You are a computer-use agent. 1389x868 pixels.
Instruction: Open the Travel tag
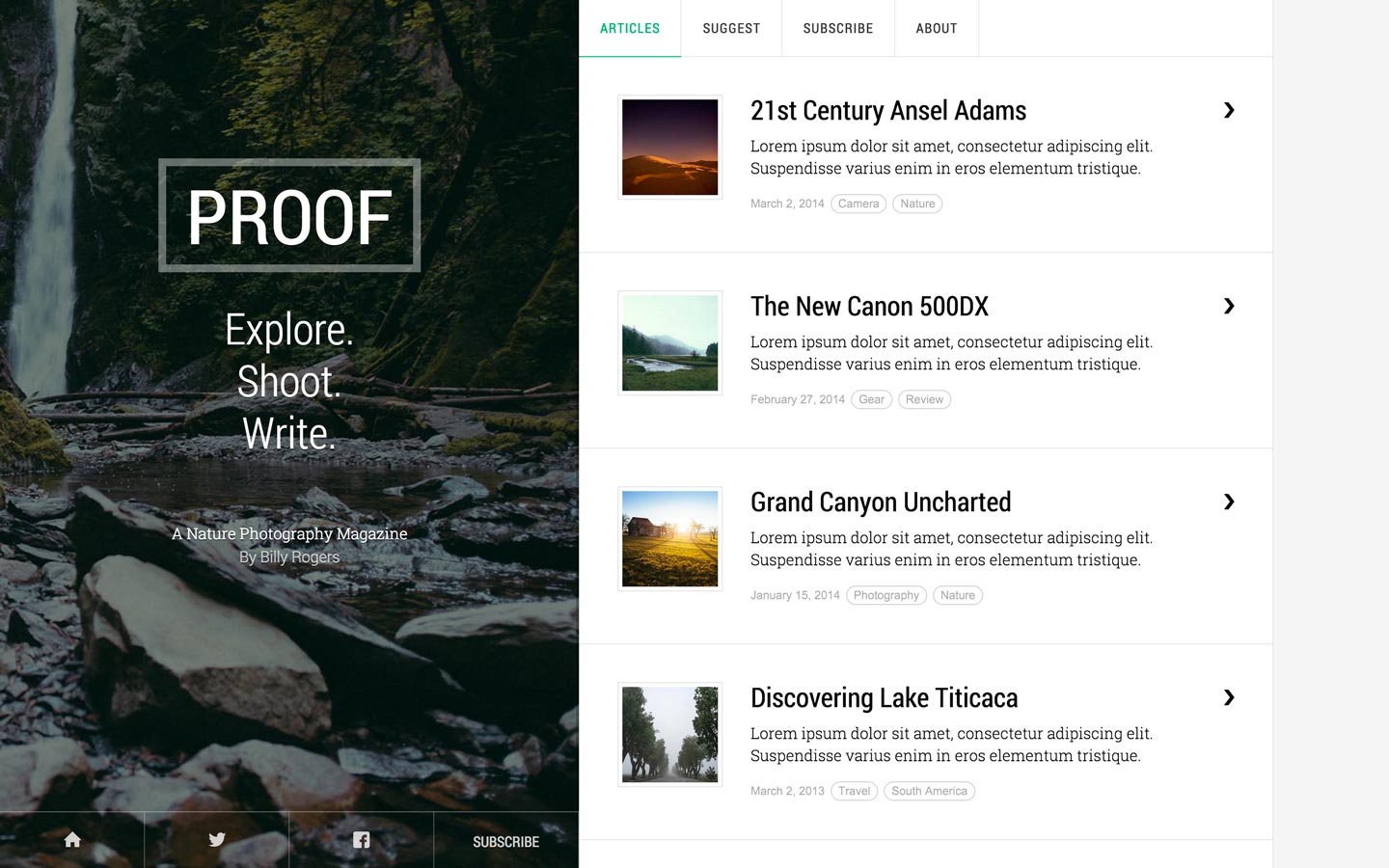coord(854,791)
